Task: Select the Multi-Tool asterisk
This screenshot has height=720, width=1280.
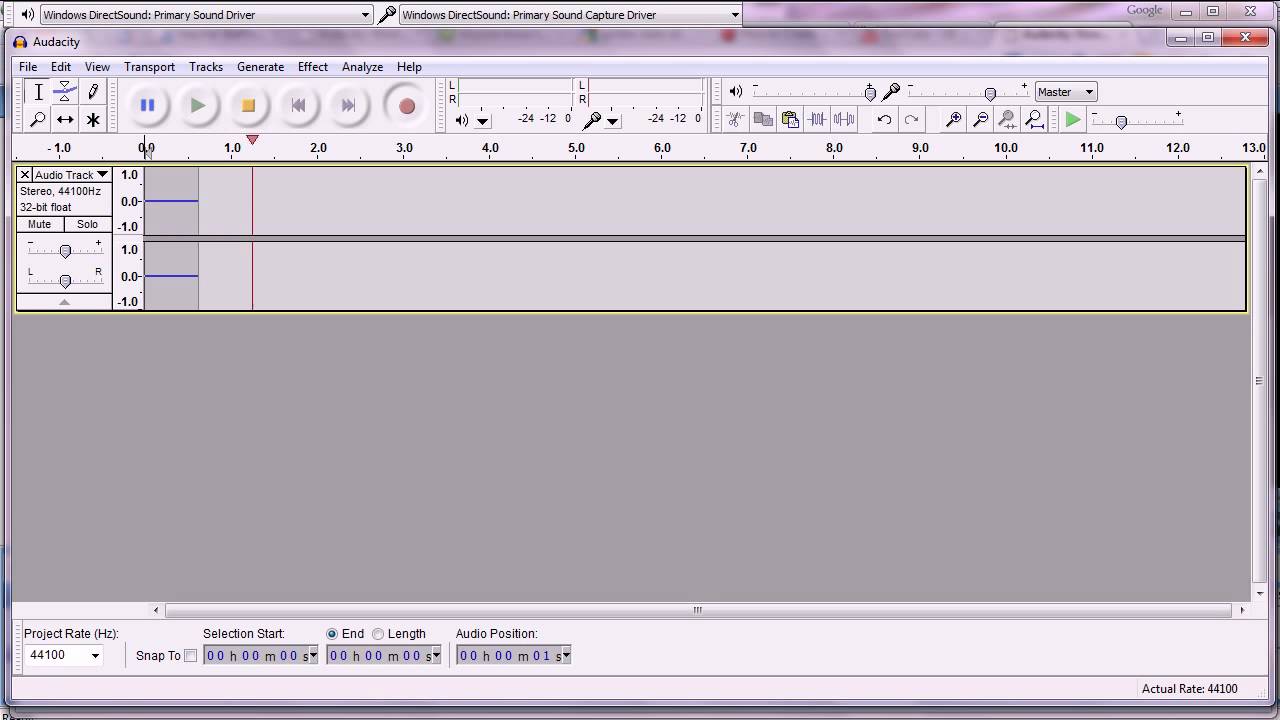Action: 93,119
